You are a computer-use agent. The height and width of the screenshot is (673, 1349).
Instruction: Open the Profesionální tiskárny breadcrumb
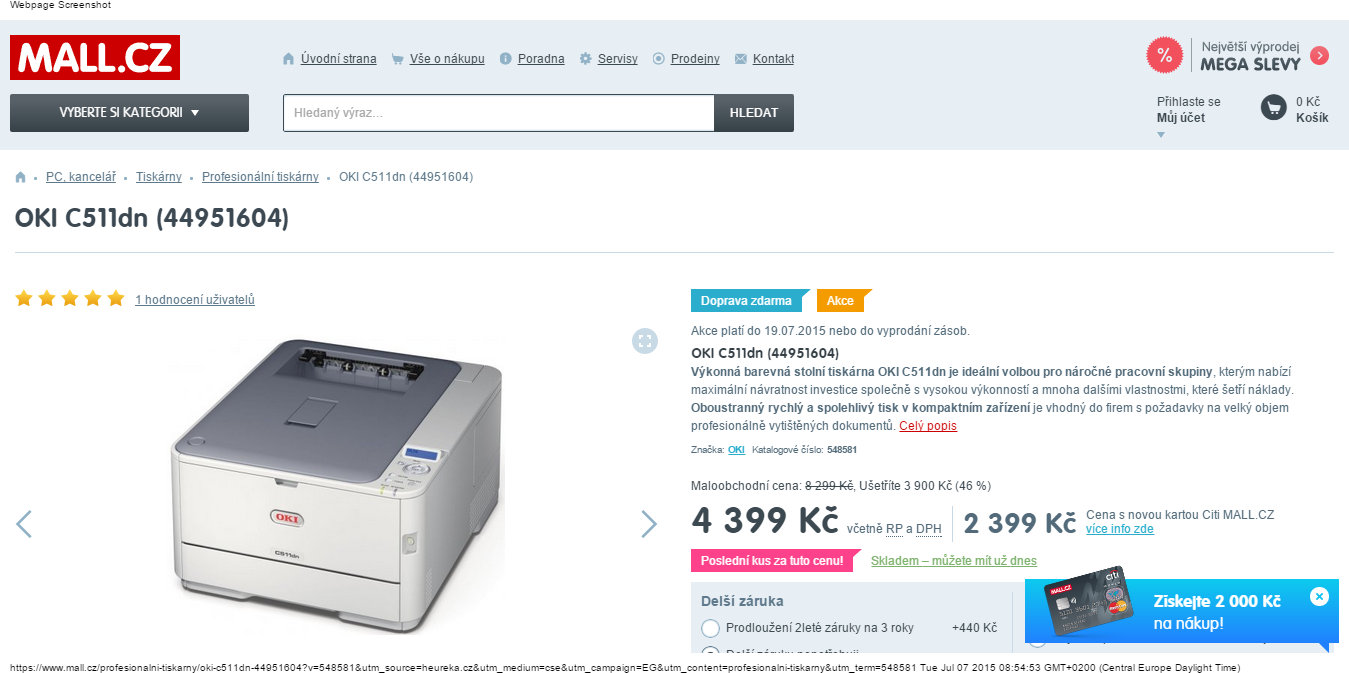tap(260, 177)
